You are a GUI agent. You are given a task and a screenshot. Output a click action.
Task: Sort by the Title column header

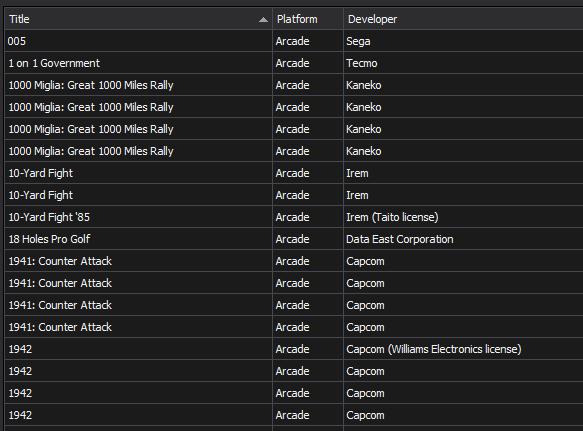[138, 19]
